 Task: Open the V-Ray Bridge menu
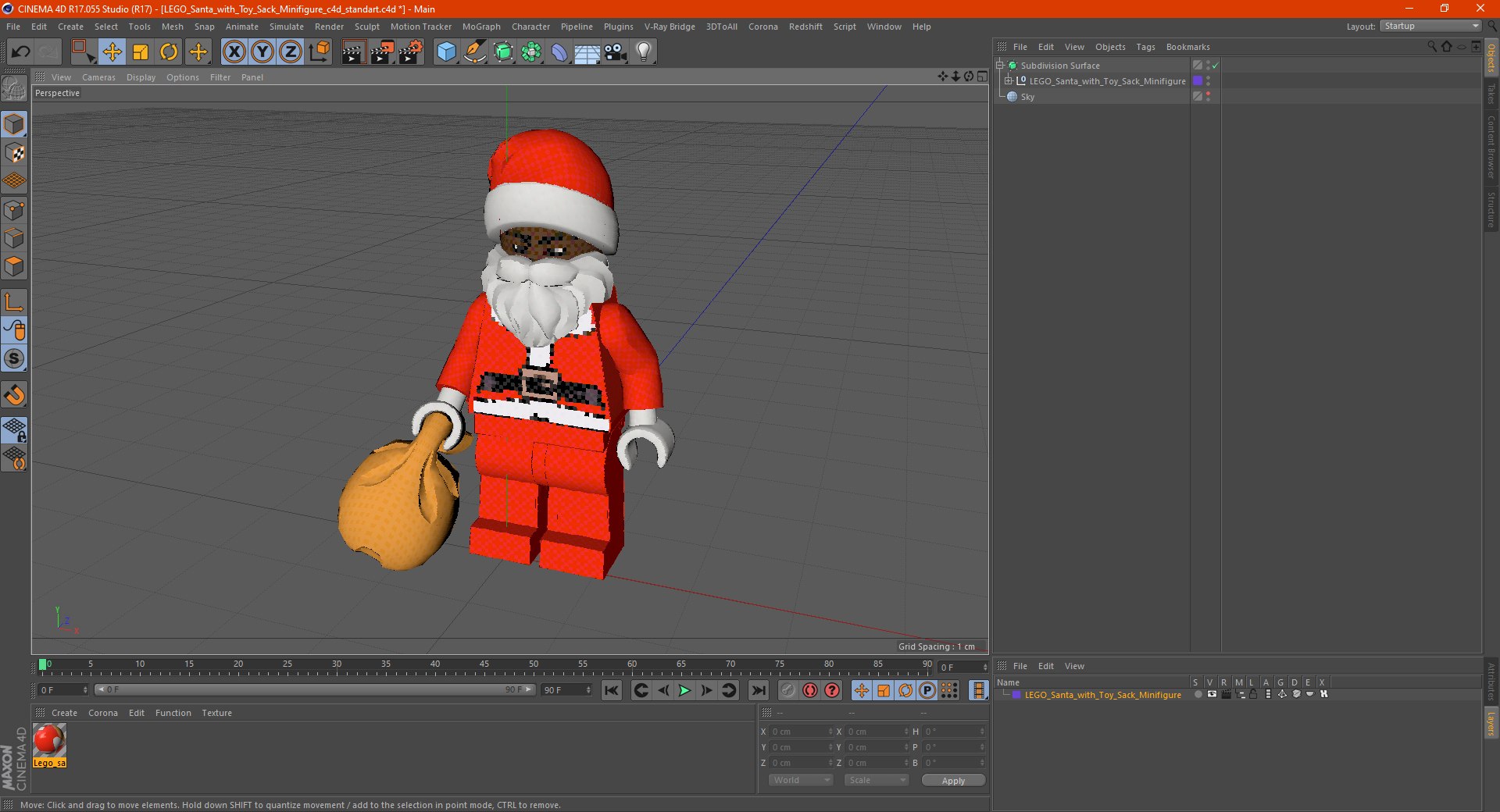pyautogui.click(x=670, y=27)
